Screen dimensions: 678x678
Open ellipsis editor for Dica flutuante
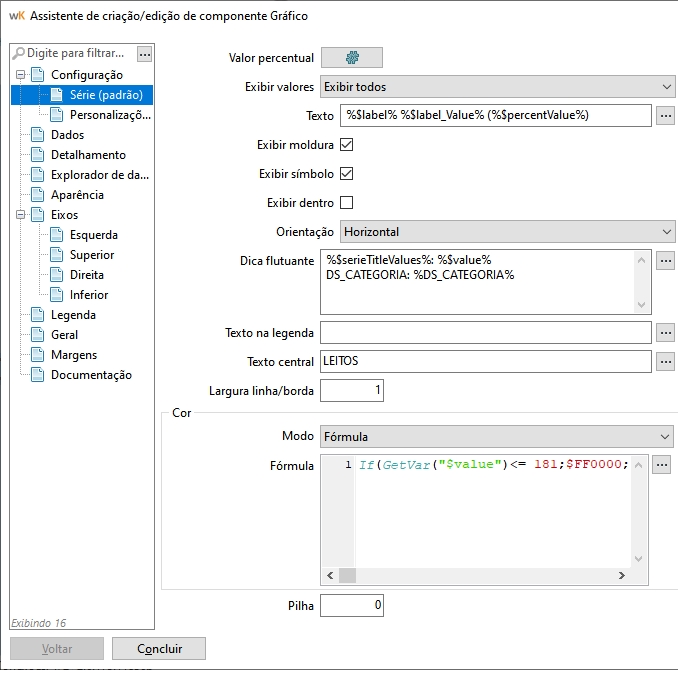click(666, 261)
